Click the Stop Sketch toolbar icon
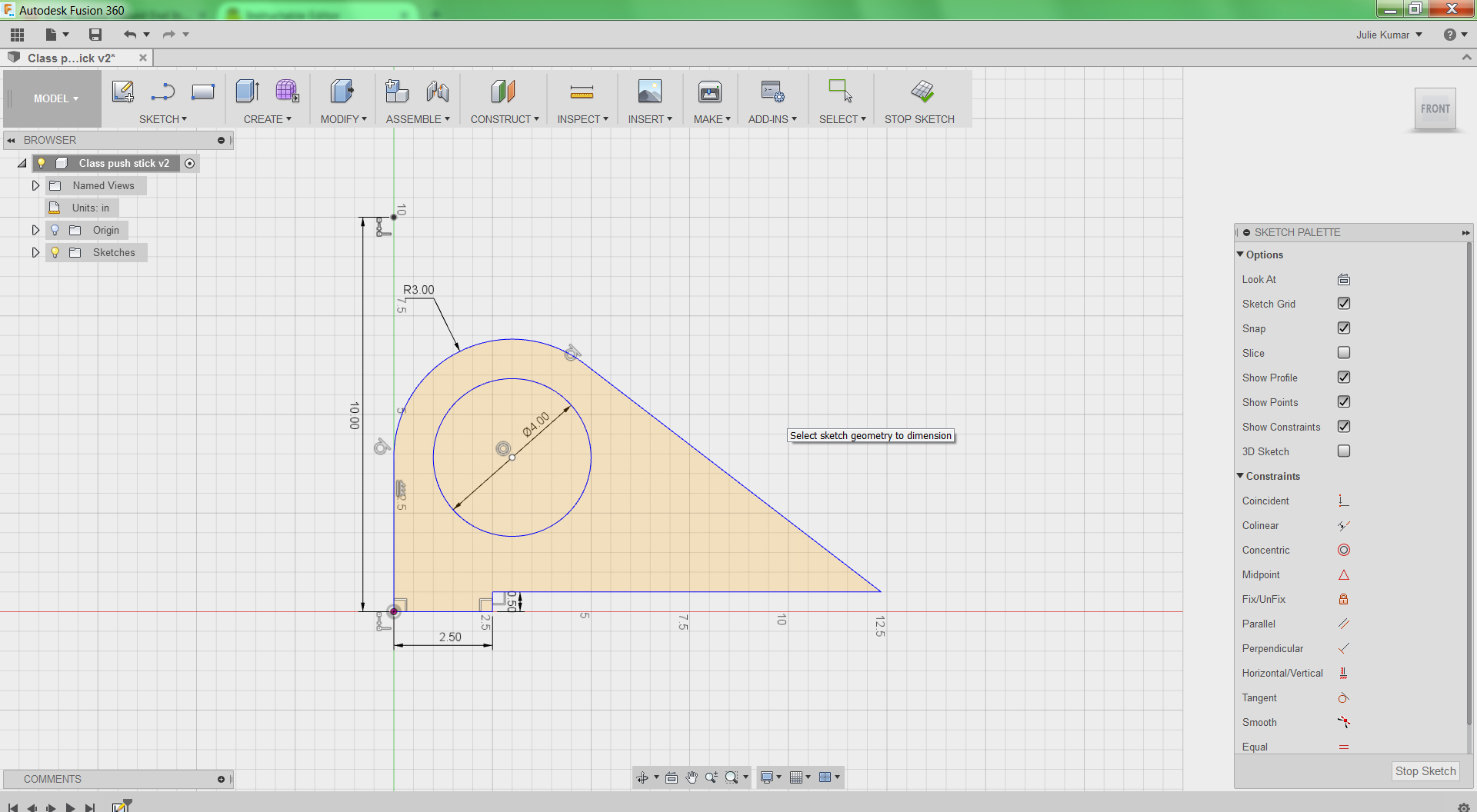Viewport: 1477px width, 812px height. (x=922, y=92)
